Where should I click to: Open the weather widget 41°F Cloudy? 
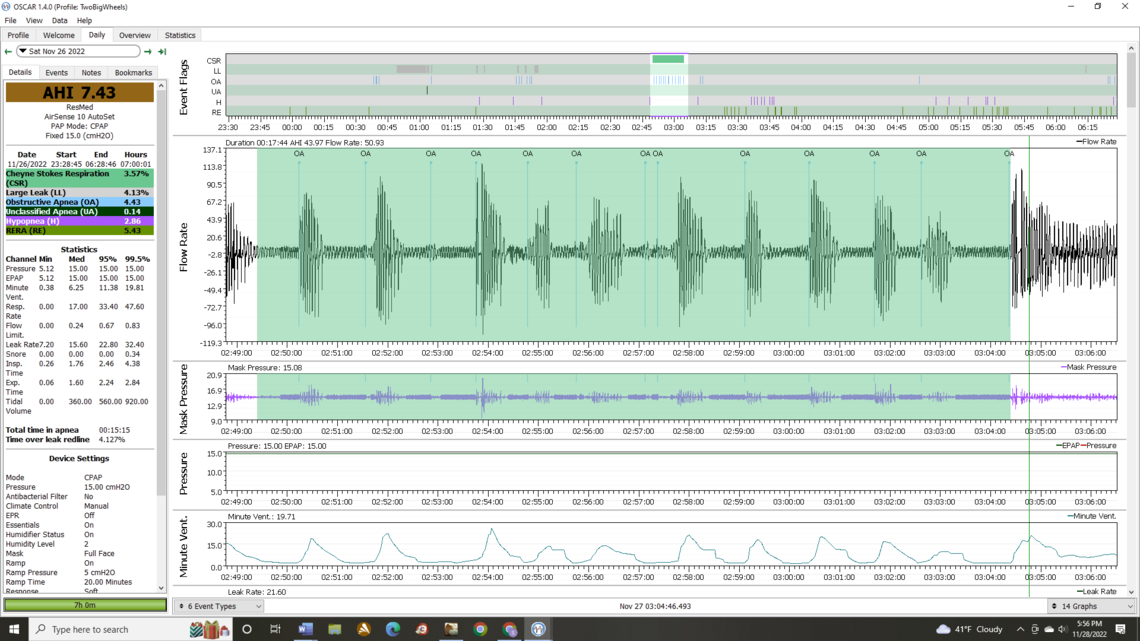[x=969, y=629]
